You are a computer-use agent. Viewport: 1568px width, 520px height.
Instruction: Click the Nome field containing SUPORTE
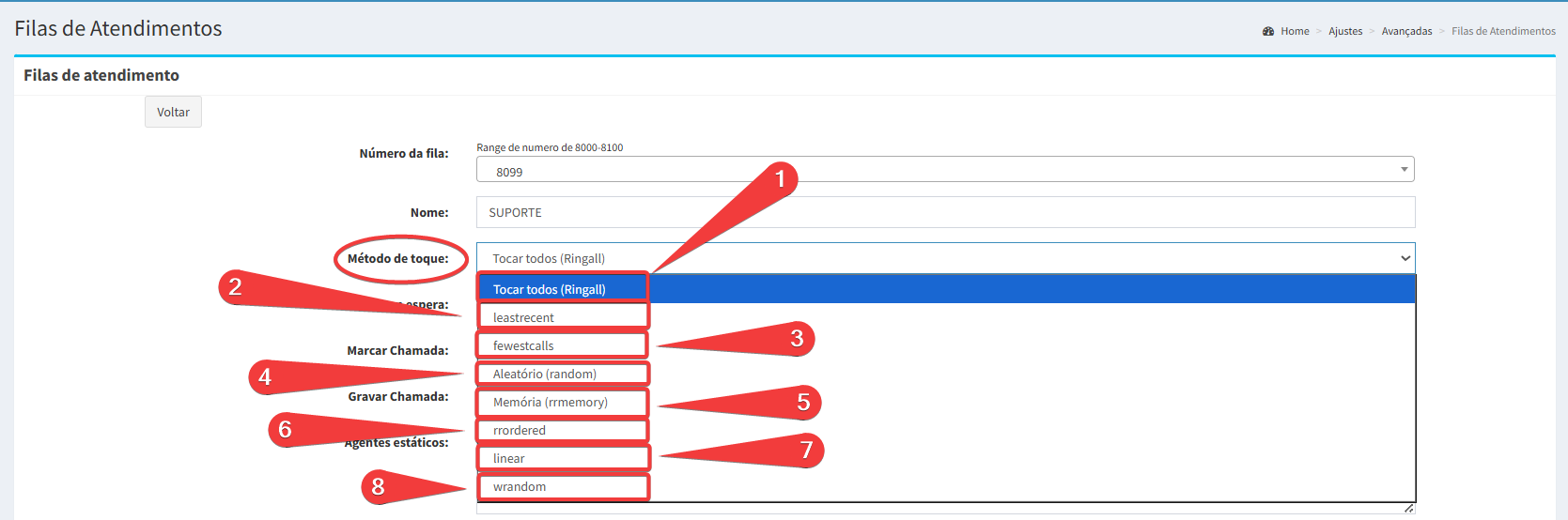pyautogui.click(x=944, y=212)
